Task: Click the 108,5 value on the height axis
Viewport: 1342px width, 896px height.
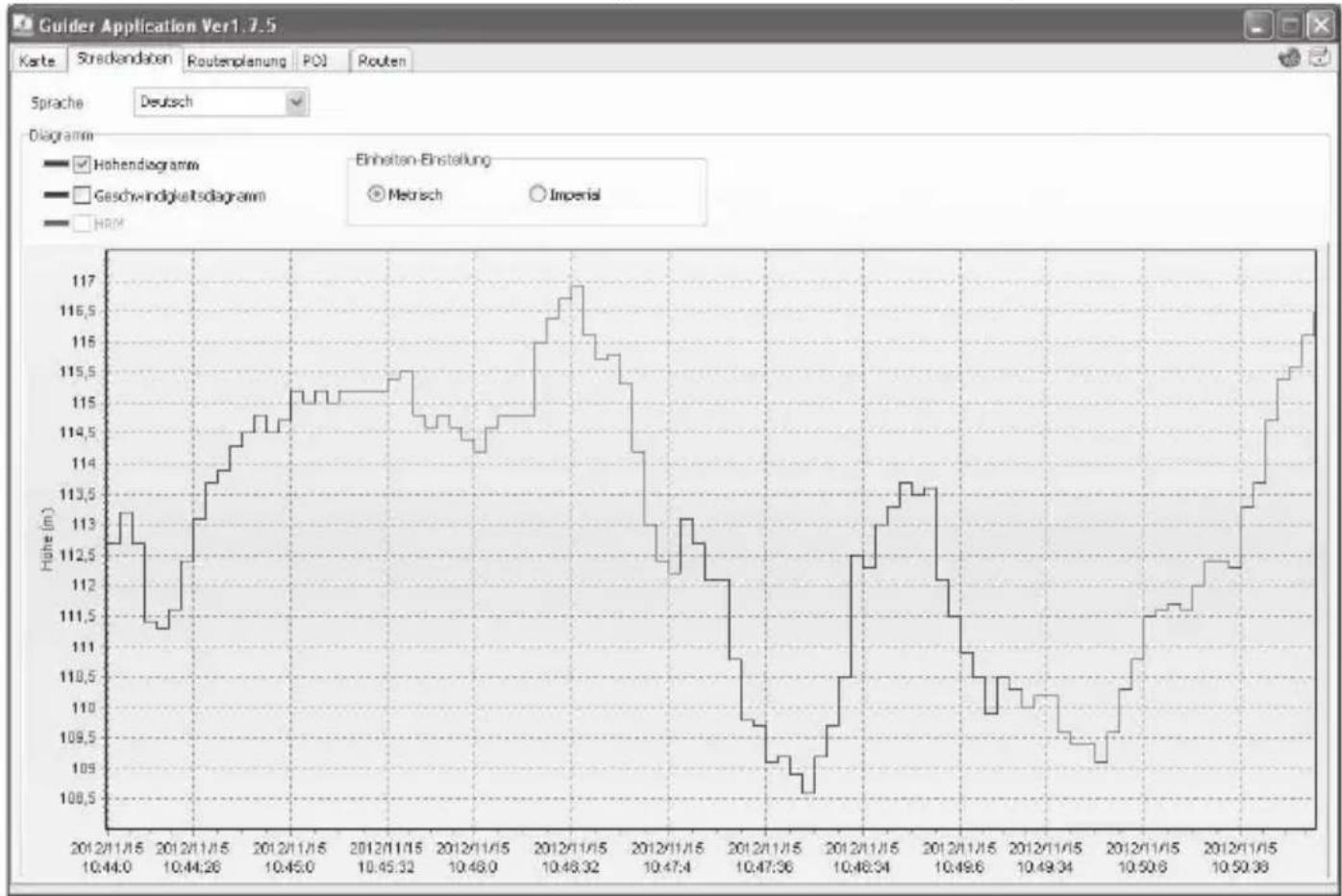Action: [78, 799]
